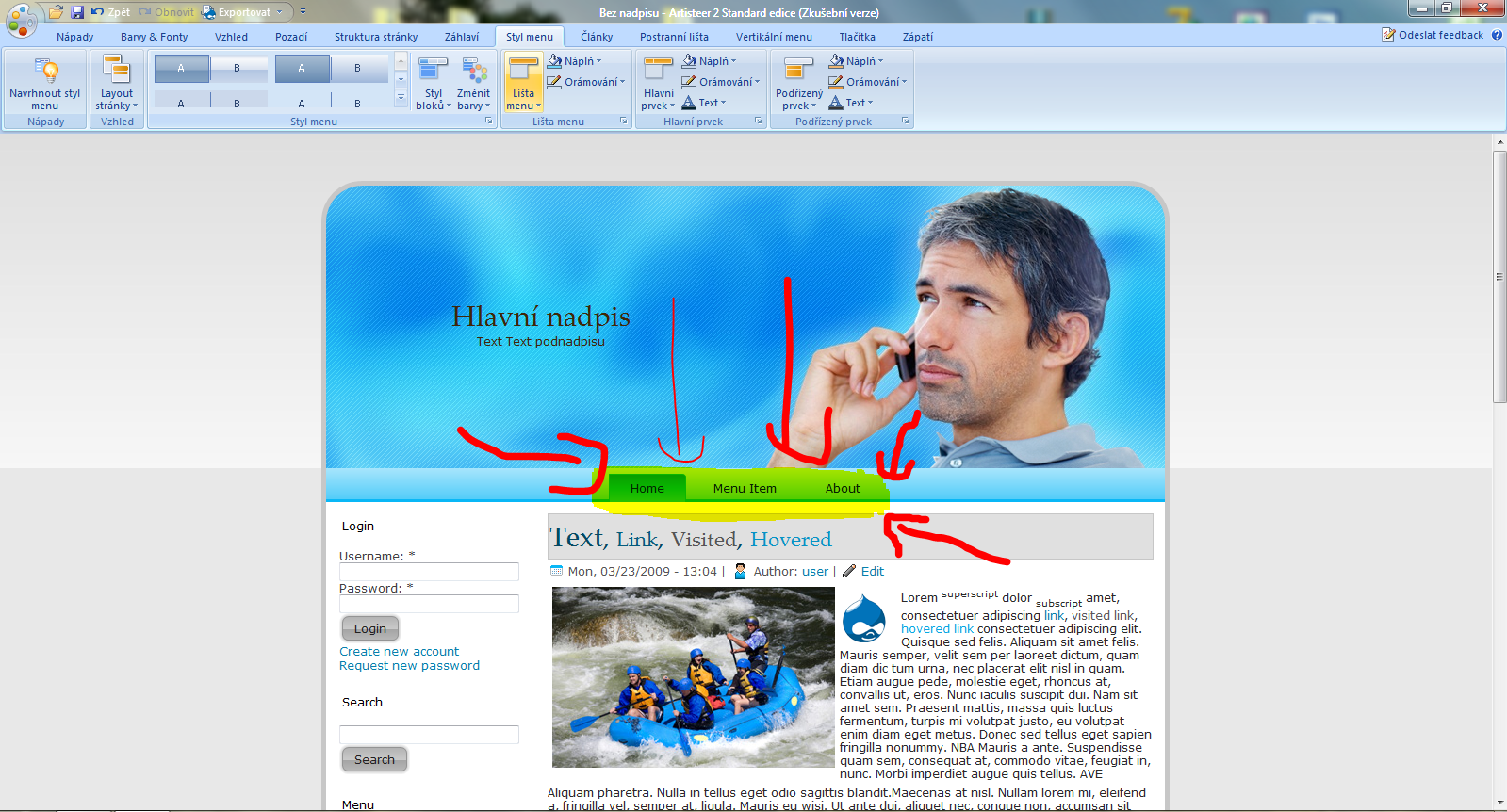Screen dimensions: 1507x812
Task: Open the Podřízený prvek dropdown
Action: [x=799, y=83]
